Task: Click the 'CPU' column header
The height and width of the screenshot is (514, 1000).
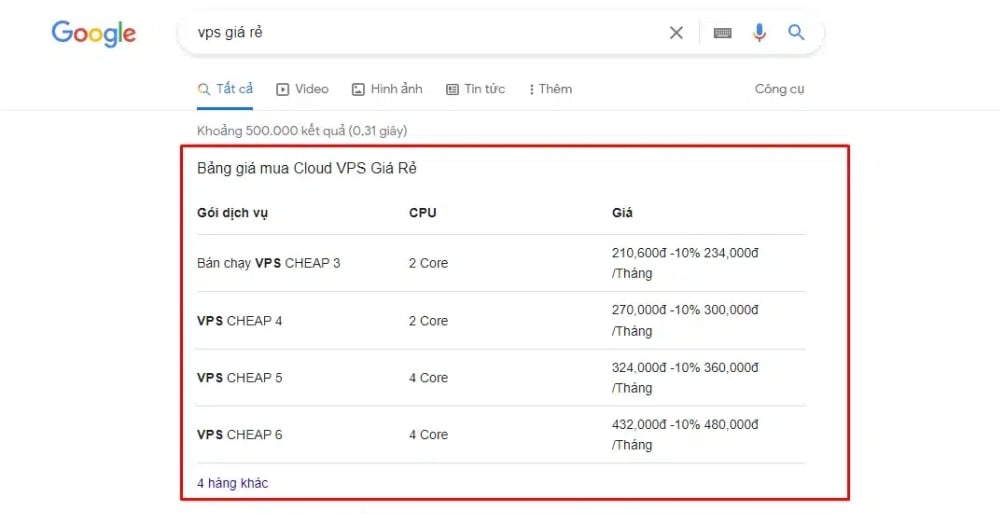Action: coord(423,213)
